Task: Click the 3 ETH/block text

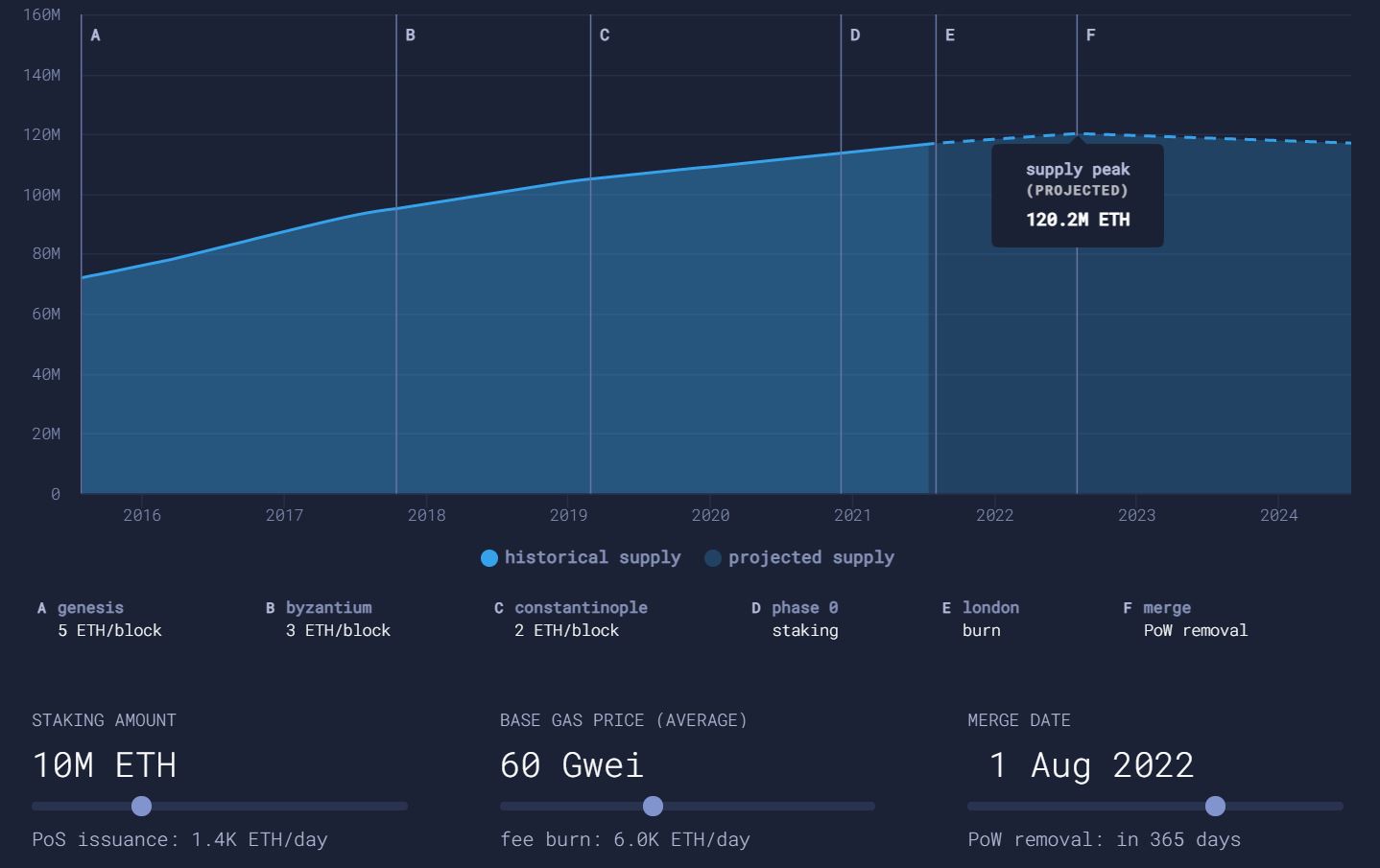Action: click(338, 630)
